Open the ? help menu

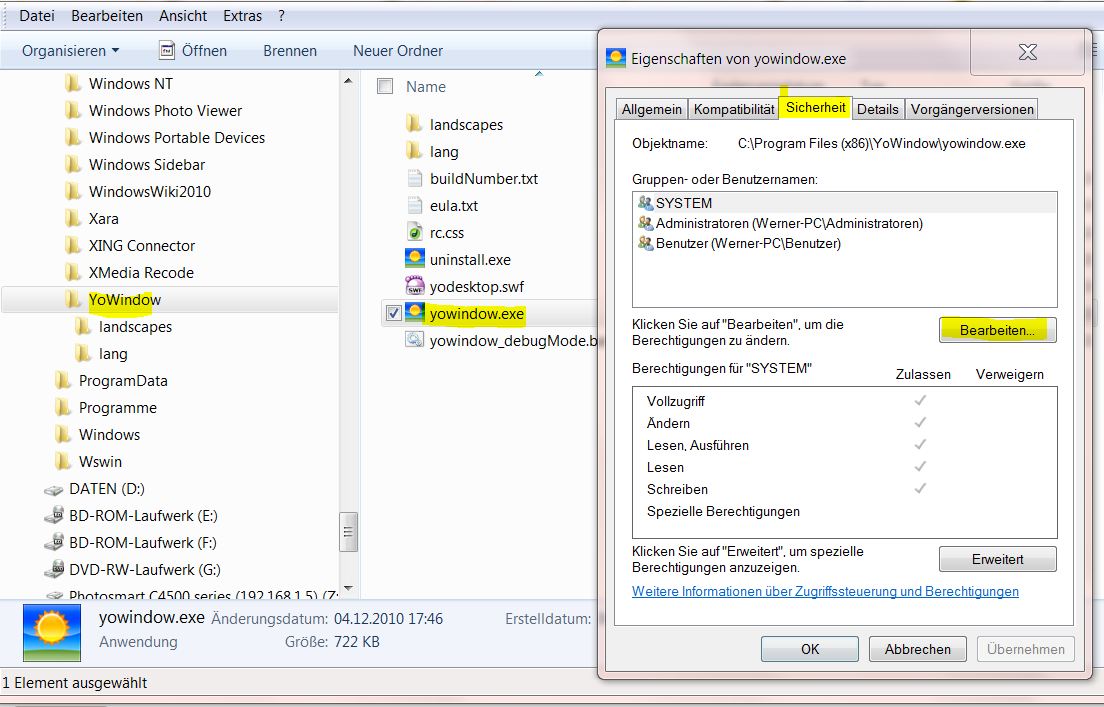282,15
